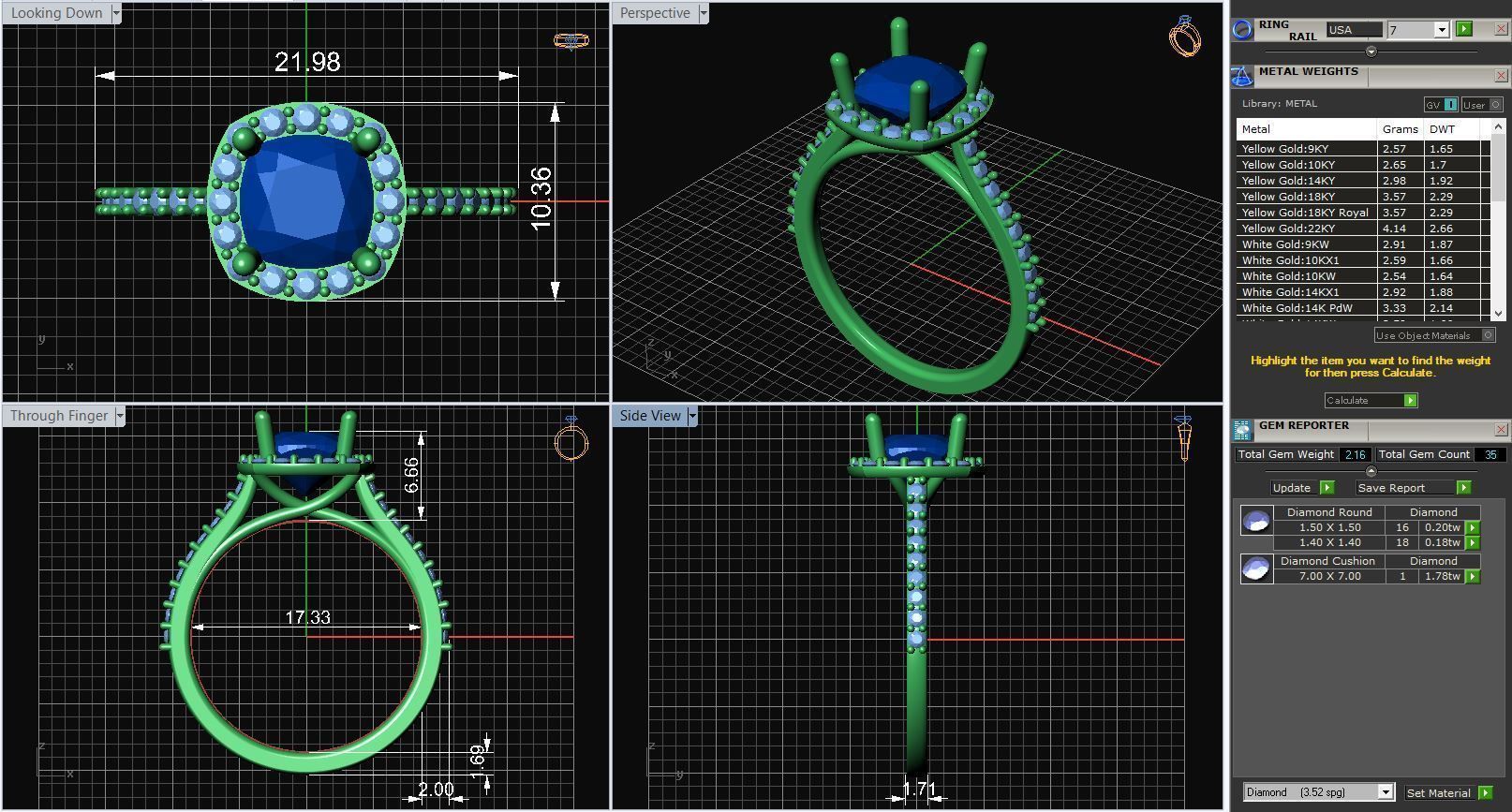This screenshot has width=1512, height=812.
Task: Collapse Gem Reporter totals via up arrow
Action: click(x=1371, y=471)
